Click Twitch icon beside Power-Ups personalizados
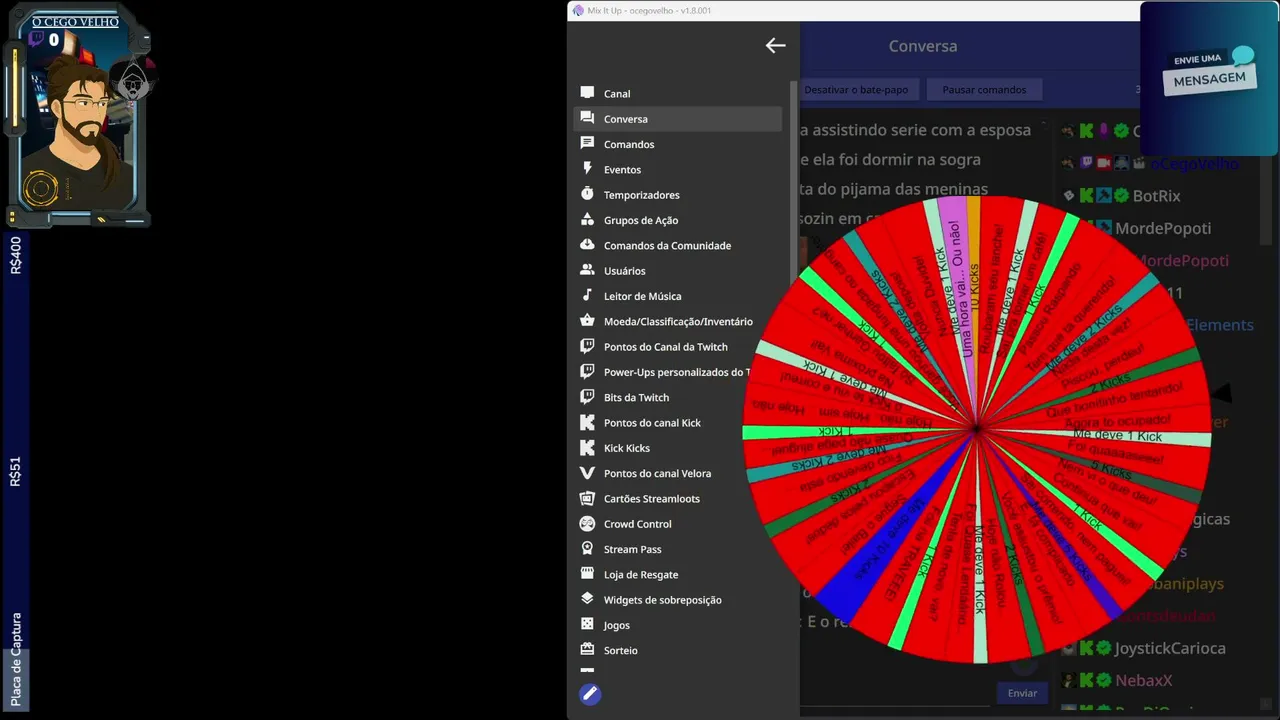The height and width of the screenshot is (720, 1280). point(587,372)
